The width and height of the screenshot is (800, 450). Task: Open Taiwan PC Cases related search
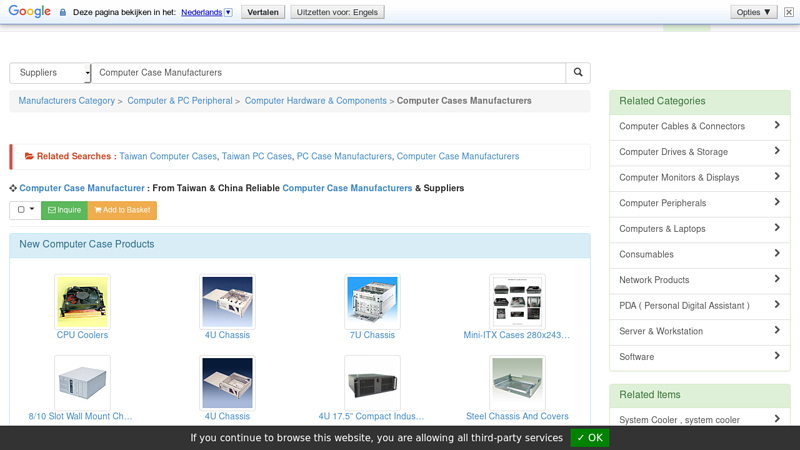[257, 156]
